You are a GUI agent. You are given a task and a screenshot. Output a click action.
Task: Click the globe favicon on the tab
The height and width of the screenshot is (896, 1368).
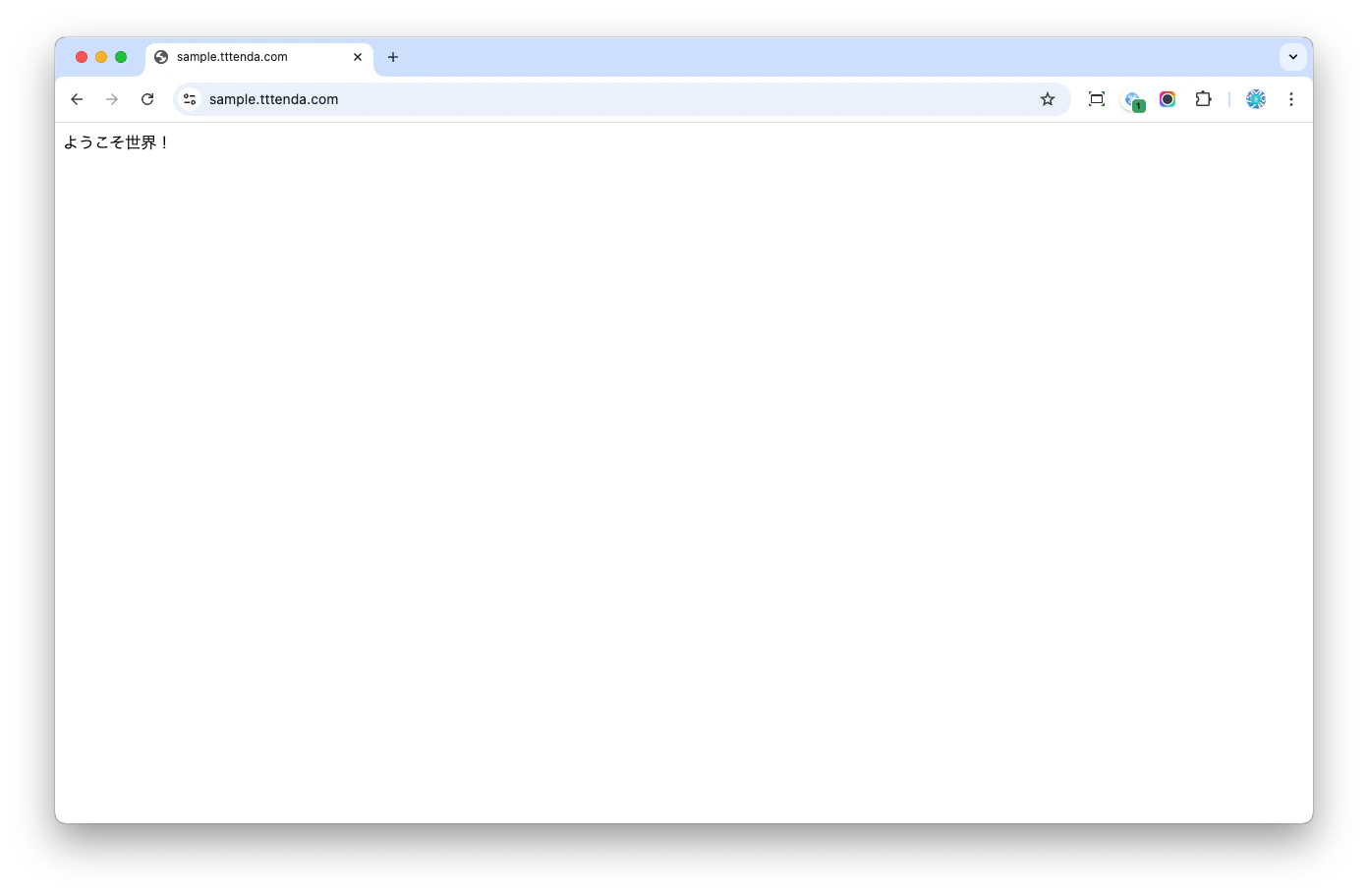point(160,57)
